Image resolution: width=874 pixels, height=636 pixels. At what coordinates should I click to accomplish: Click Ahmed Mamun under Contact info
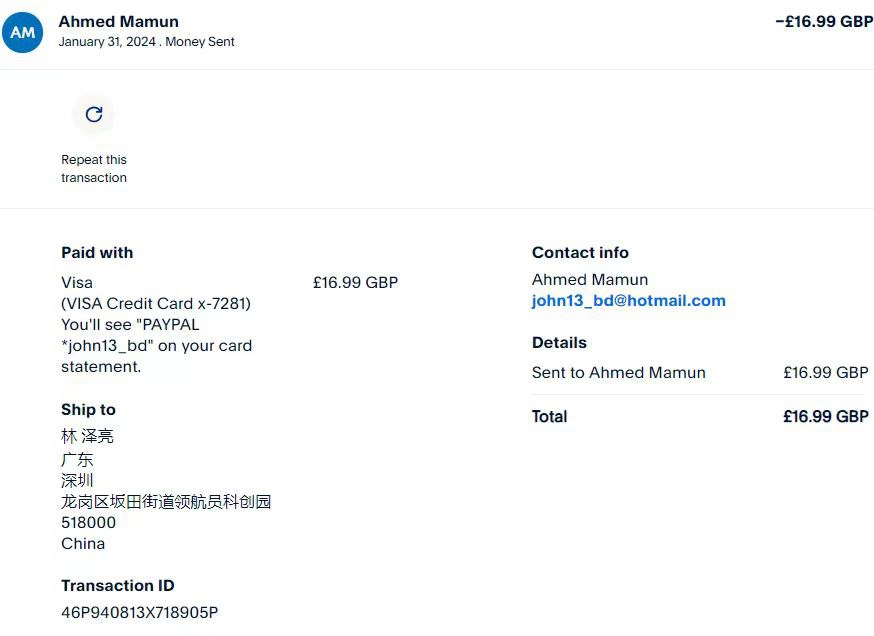pos(590,280)
